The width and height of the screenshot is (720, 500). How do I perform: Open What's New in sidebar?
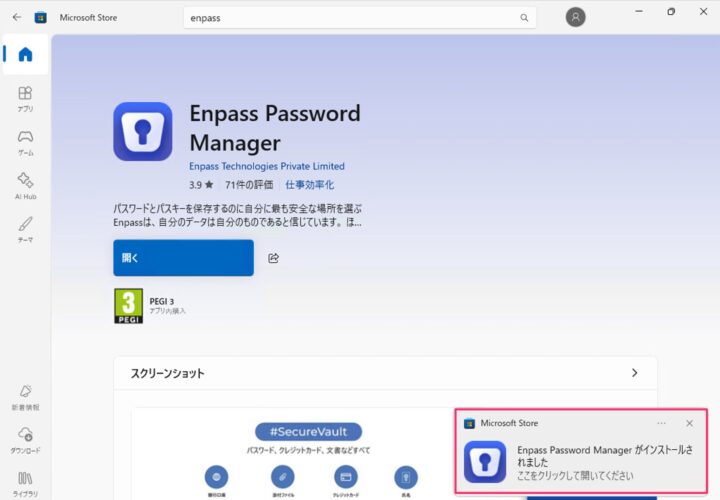click(25, 396)
